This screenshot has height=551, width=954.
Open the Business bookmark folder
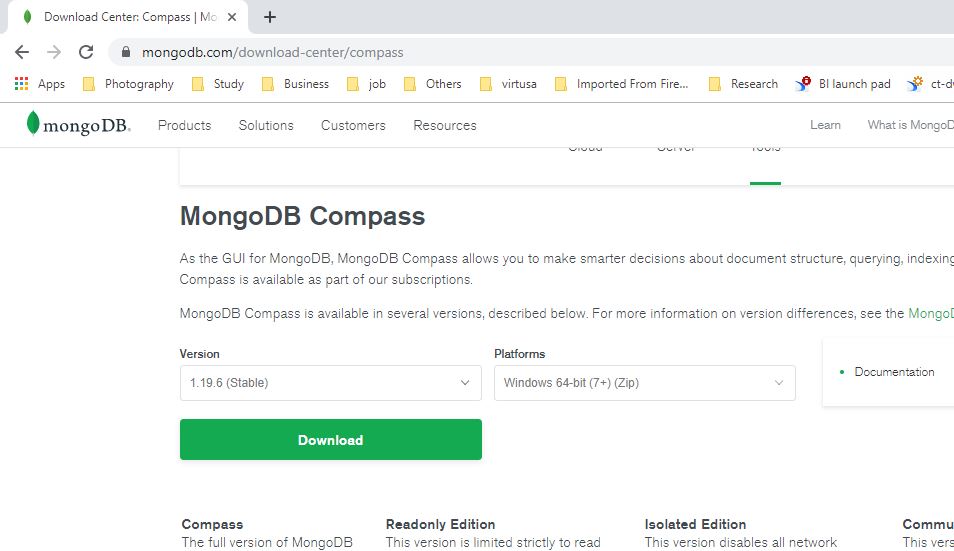[x=295, y=84]
